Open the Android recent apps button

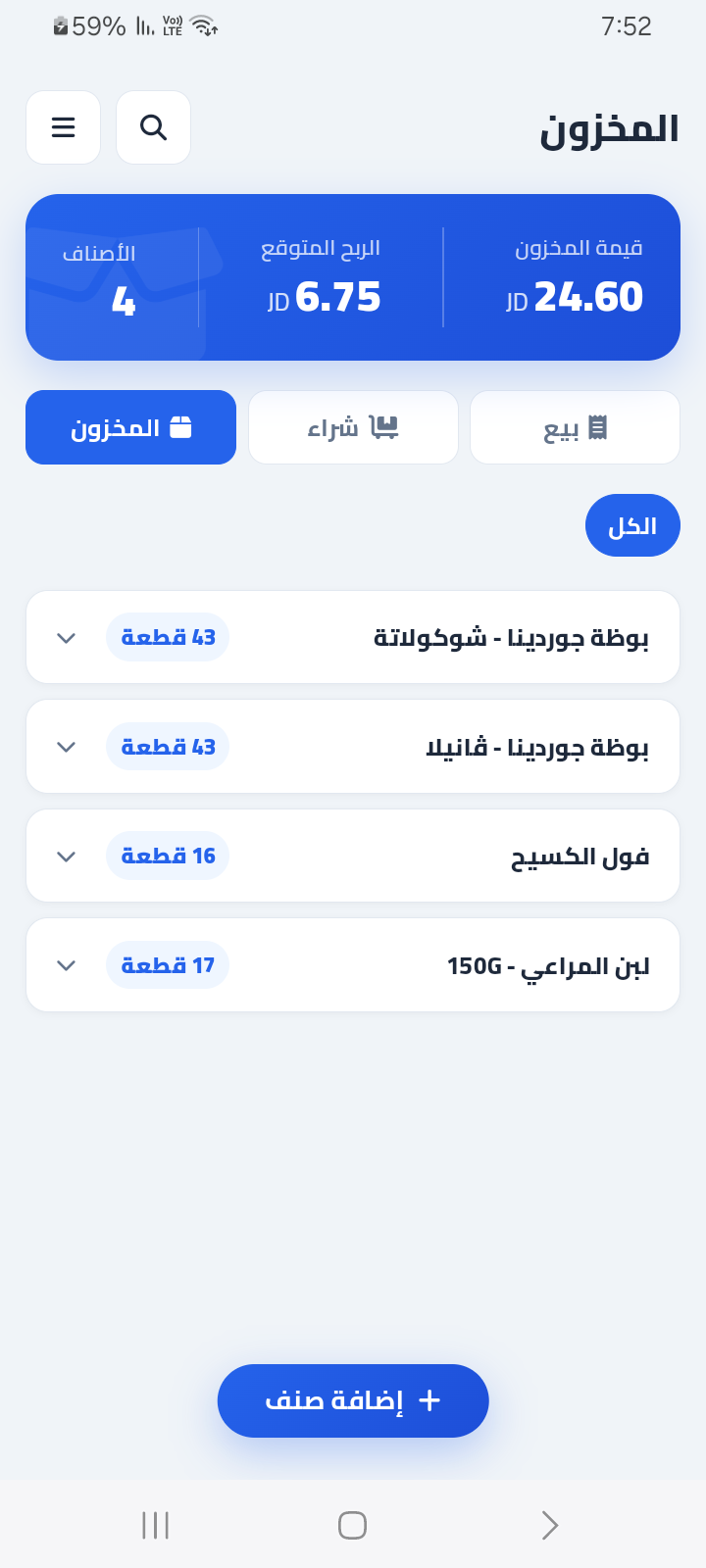click(156, 1525)
